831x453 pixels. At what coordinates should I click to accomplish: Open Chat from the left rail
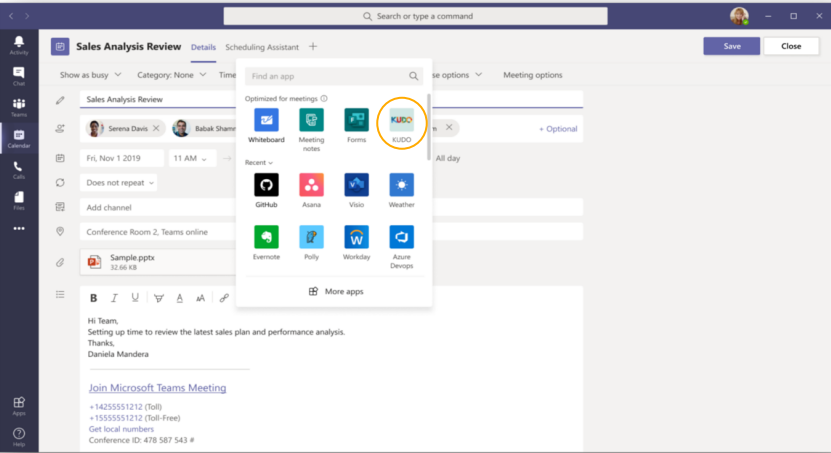(19, 76)
